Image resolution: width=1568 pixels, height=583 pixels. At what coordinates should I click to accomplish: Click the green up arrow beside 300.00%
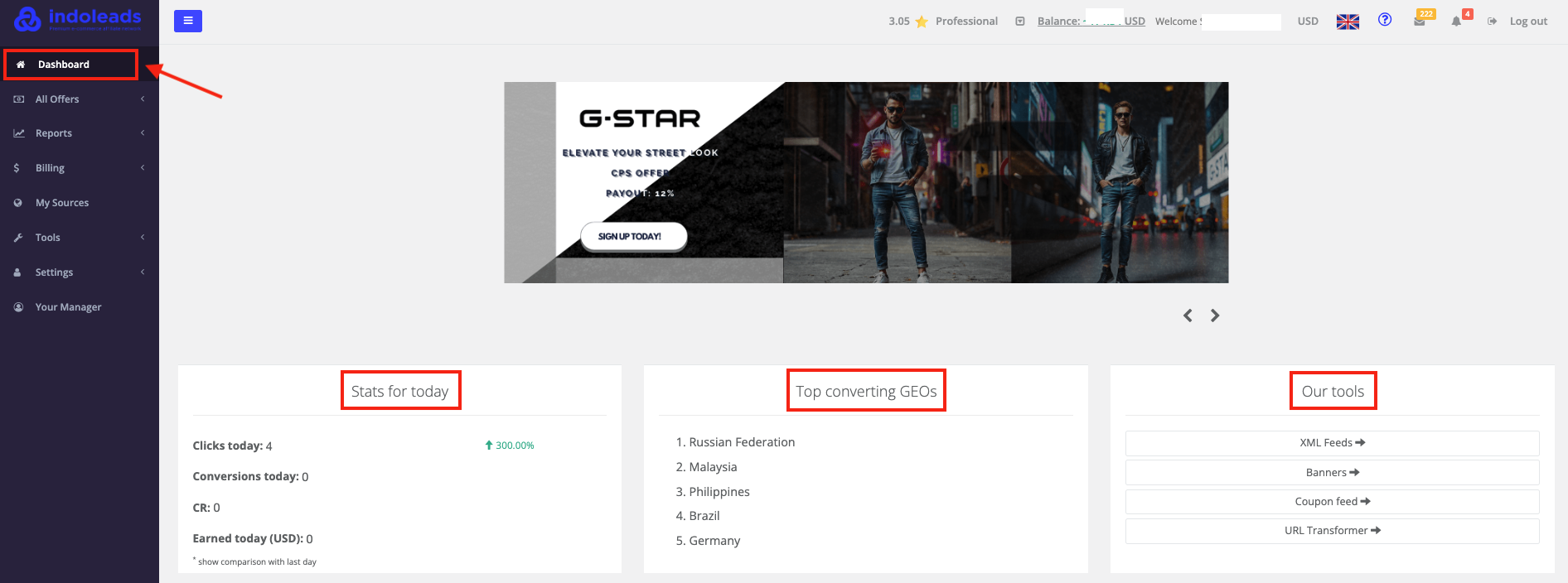tap(489, 446)
